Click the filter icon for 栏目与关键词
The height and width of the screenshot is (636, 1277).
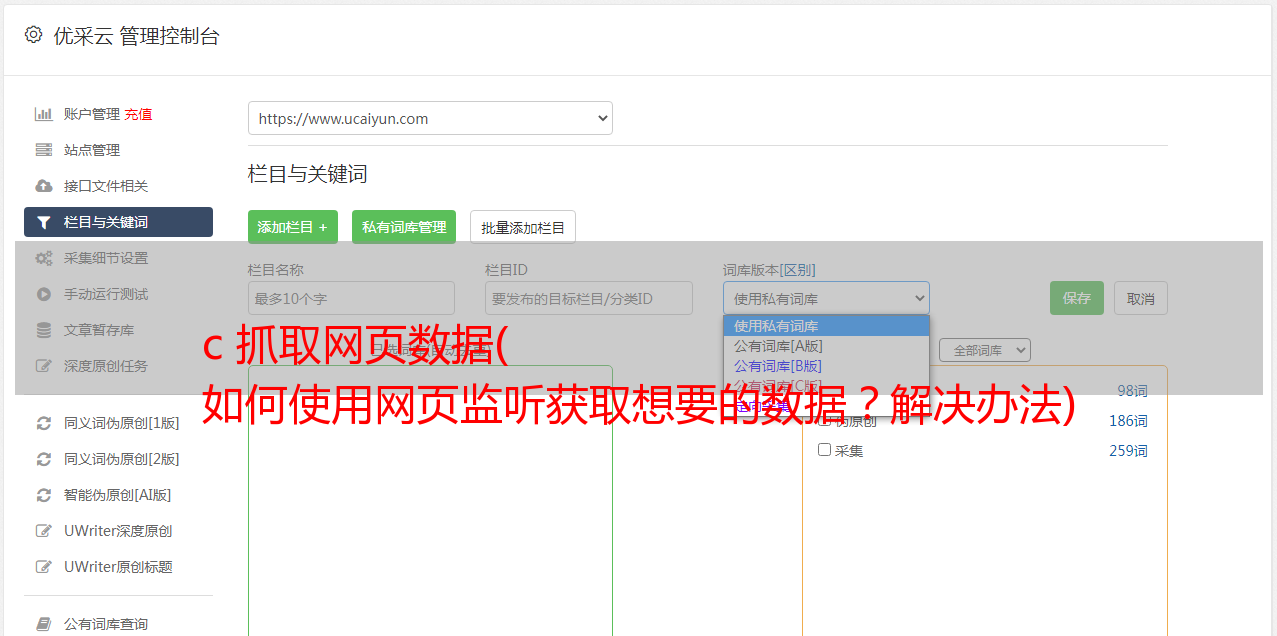[x=44, y=222]
